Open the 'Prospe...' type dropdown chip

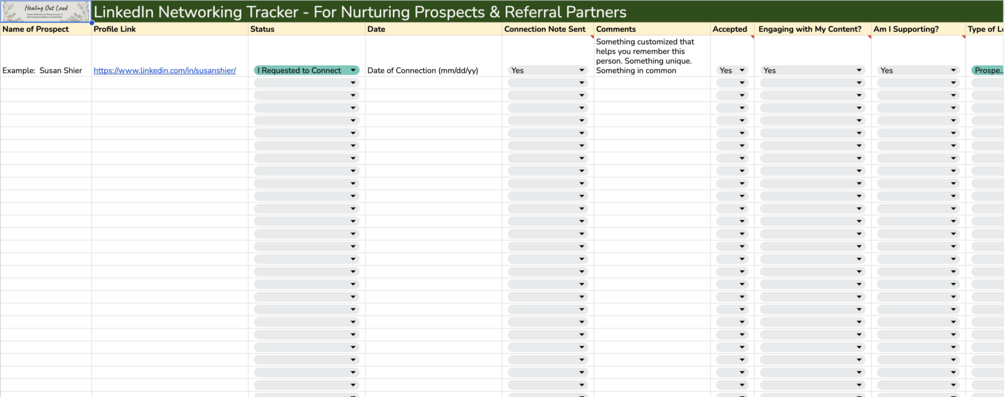pos(988,71)
